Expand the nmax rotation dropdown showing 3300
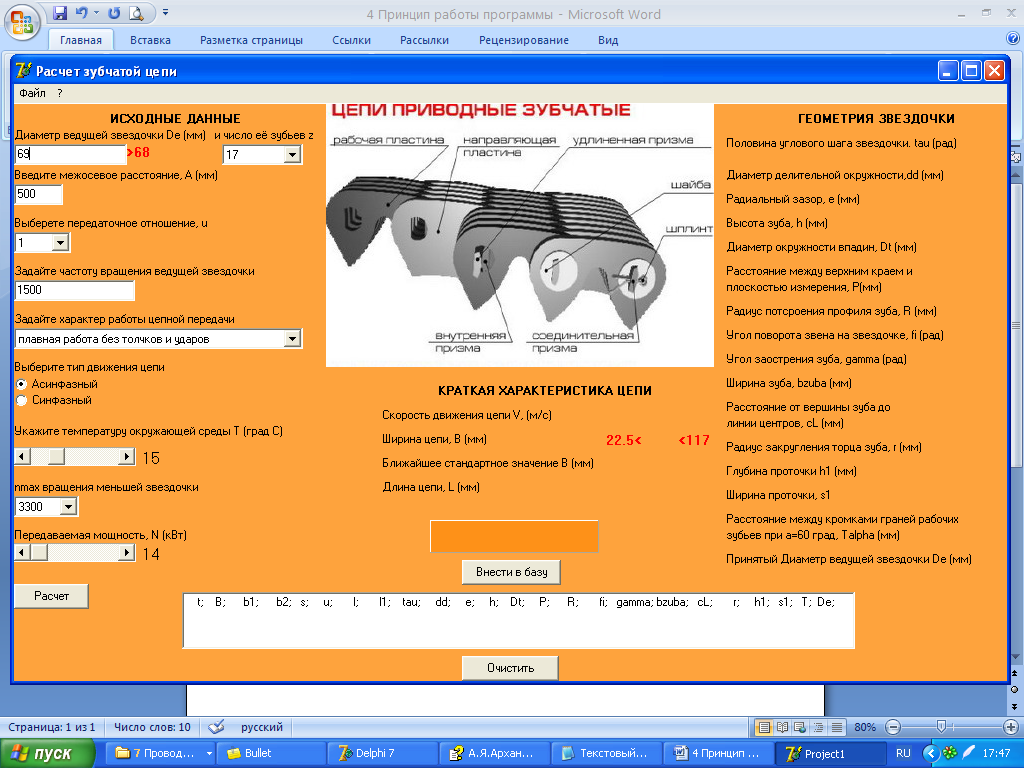 click(x=68, y=507)
